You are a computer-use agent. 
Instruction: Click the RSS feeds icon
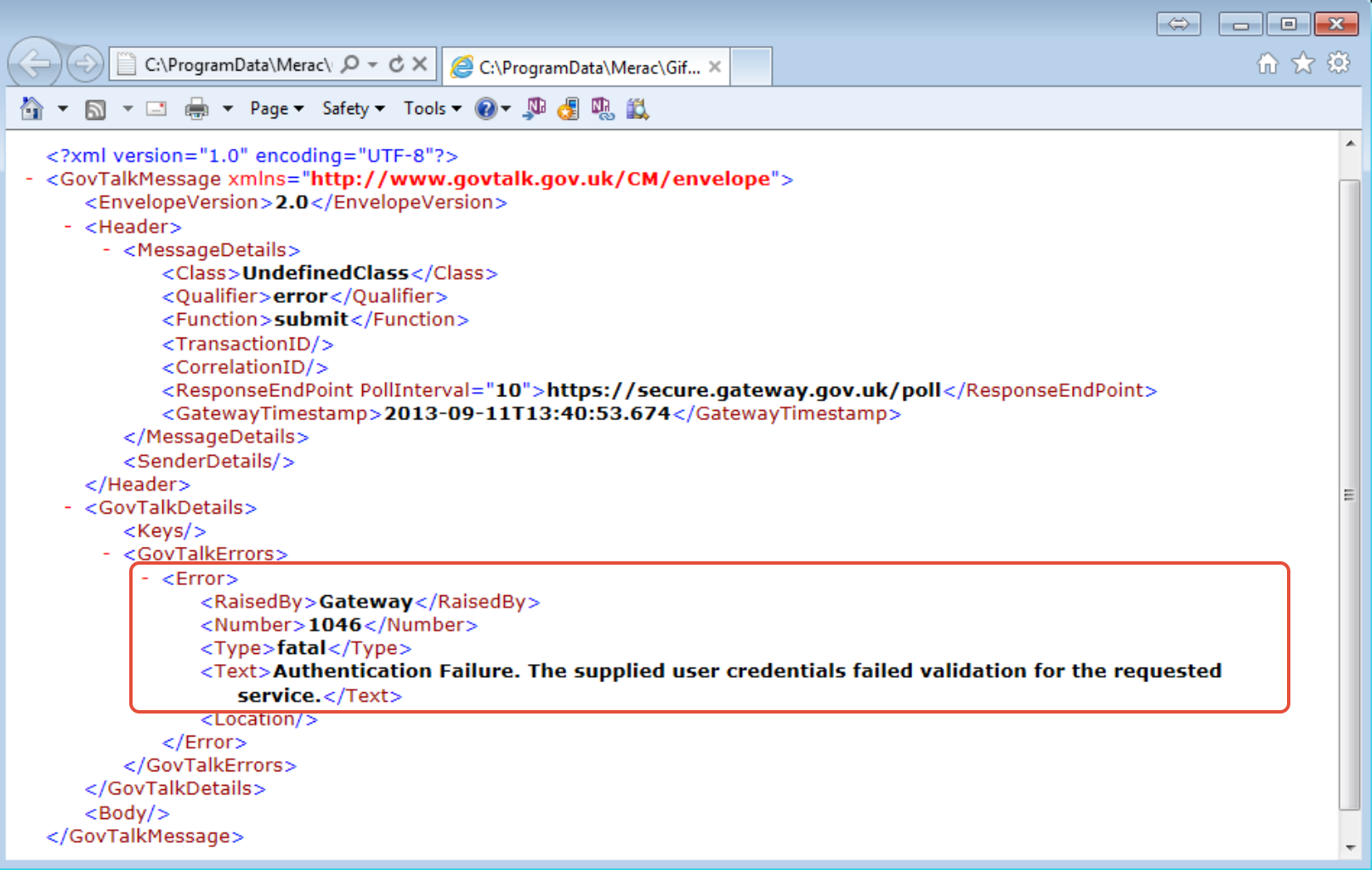[95, 109]
